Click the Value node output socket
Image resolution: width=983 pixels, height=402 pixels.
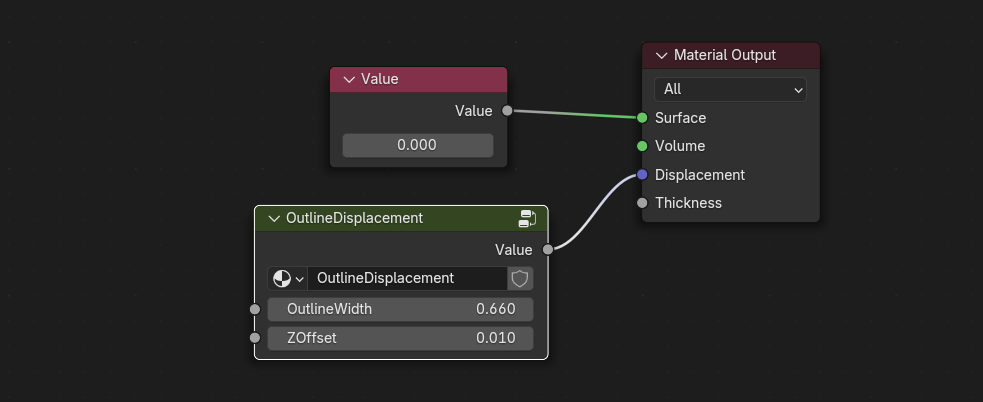[507, 111]
